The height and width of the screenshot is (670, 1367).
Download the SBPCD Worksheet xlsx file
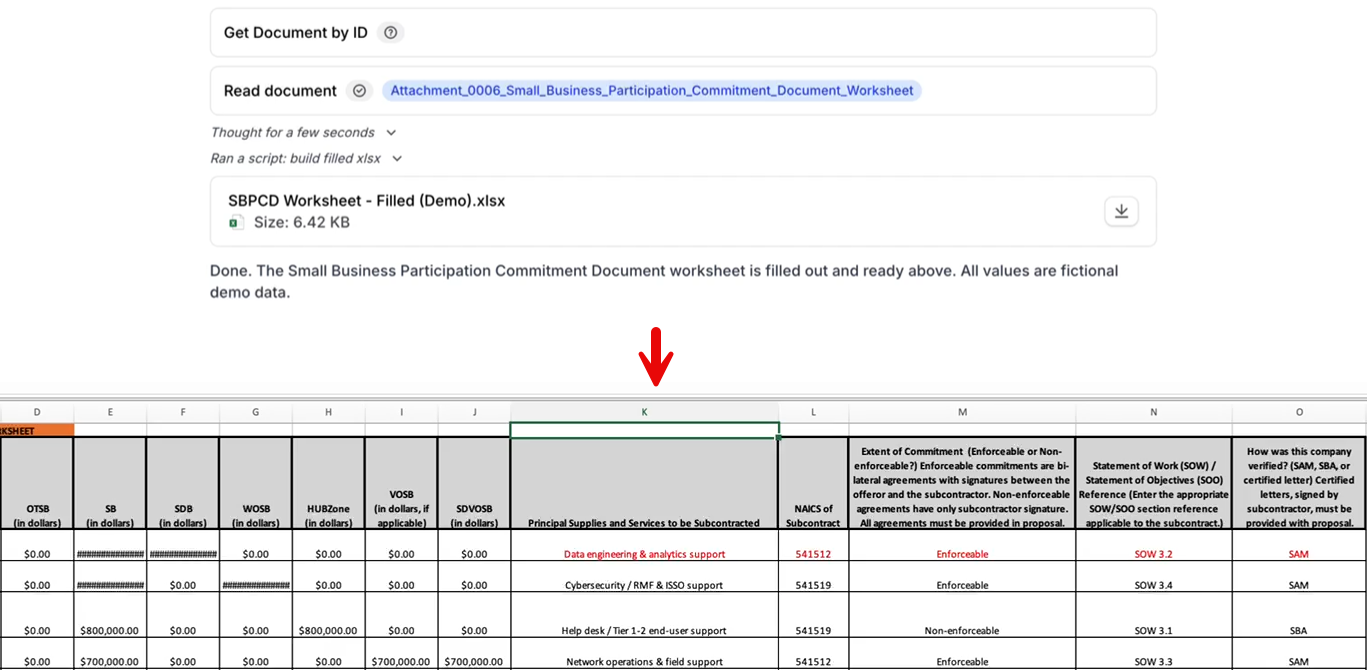[1121, 211]
